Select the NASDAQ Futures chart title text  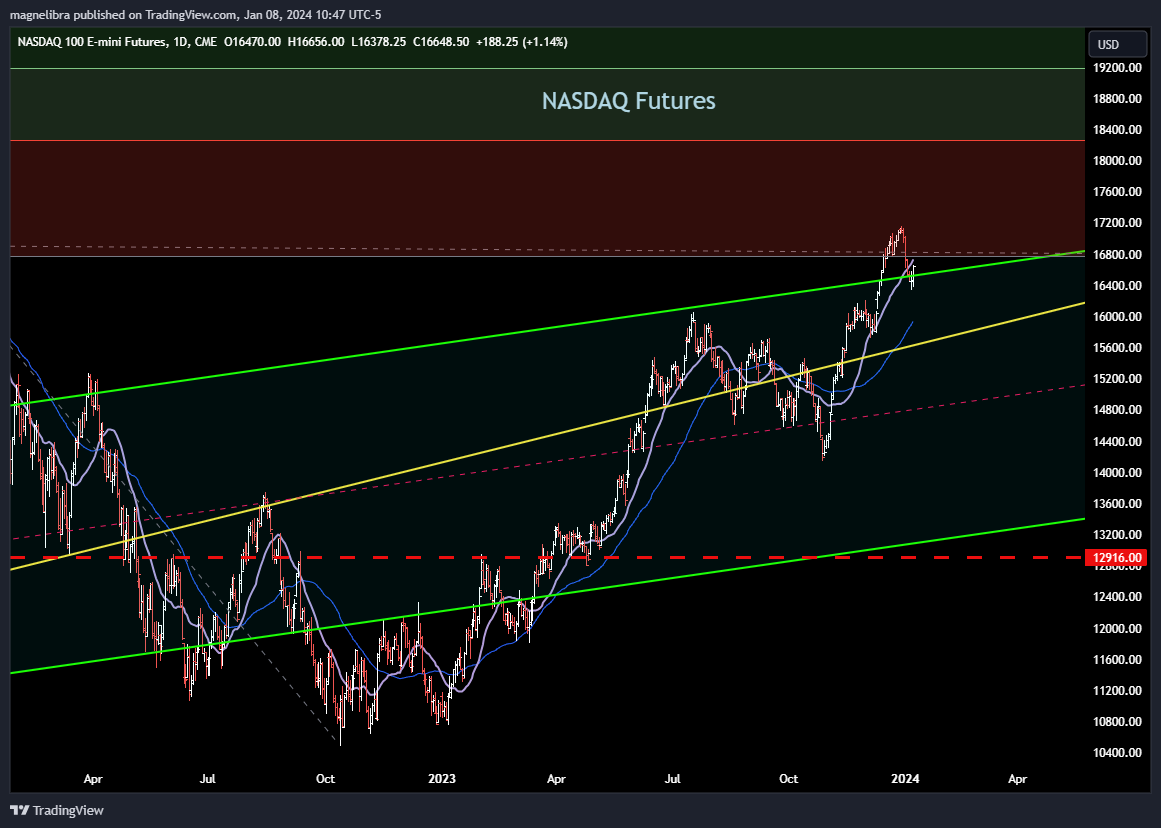pos(629,101)
